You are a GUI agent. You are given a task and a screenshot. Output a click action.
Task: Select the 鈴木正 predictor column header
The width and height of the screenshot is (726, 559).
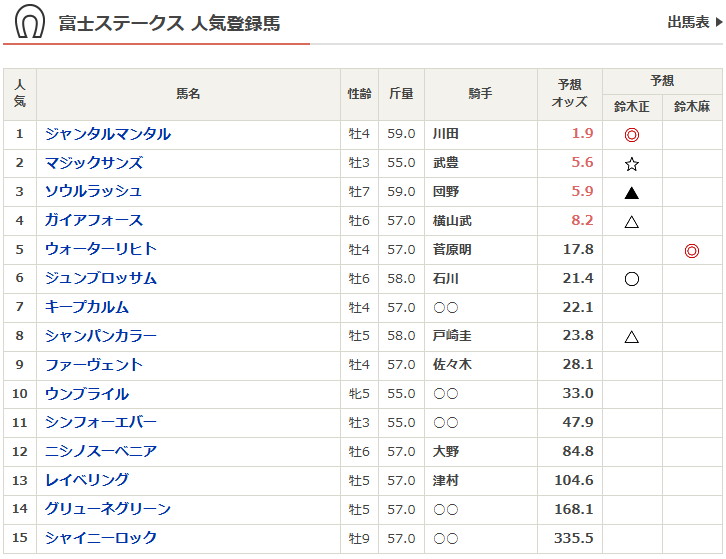(631, 107)
